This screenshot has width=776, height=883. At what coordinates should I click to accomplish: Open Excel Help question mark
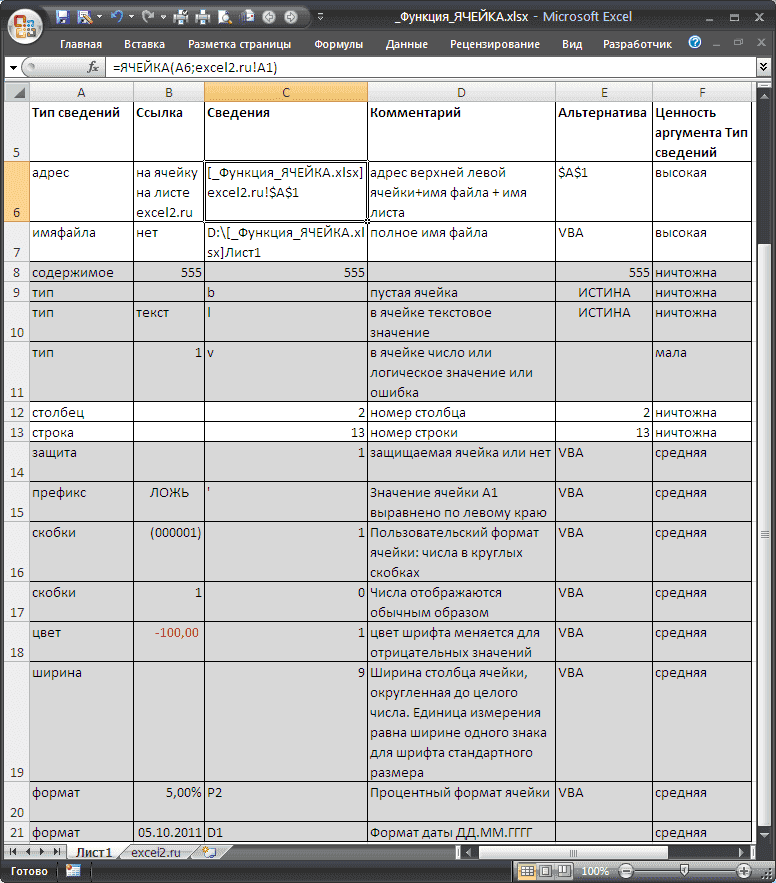click(695, 43)
